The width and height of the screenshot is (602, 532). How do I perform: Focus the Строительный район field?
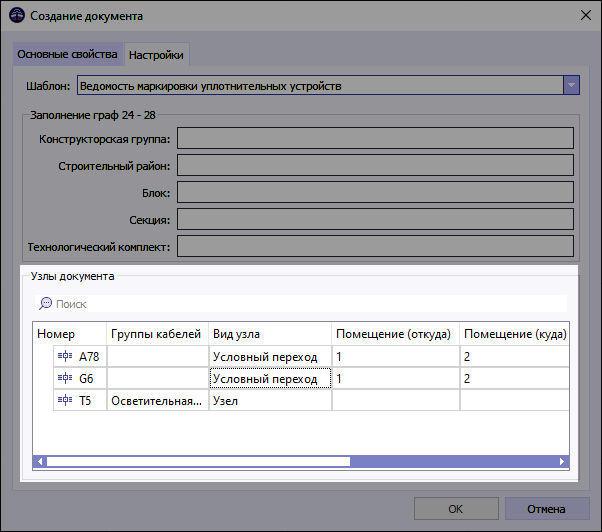click(375, 165)
